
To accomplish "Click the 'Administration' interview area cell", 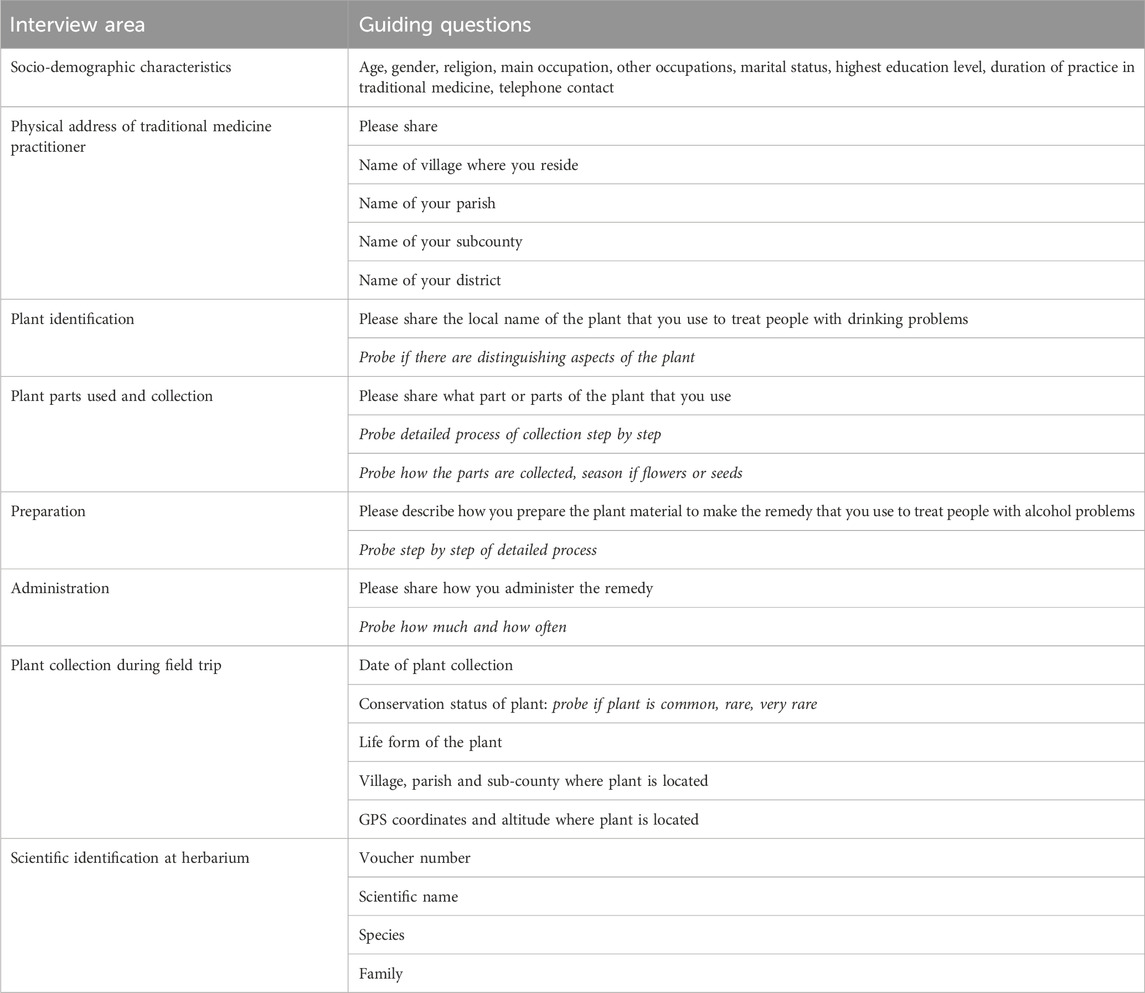I will click(x=174, y=607).
